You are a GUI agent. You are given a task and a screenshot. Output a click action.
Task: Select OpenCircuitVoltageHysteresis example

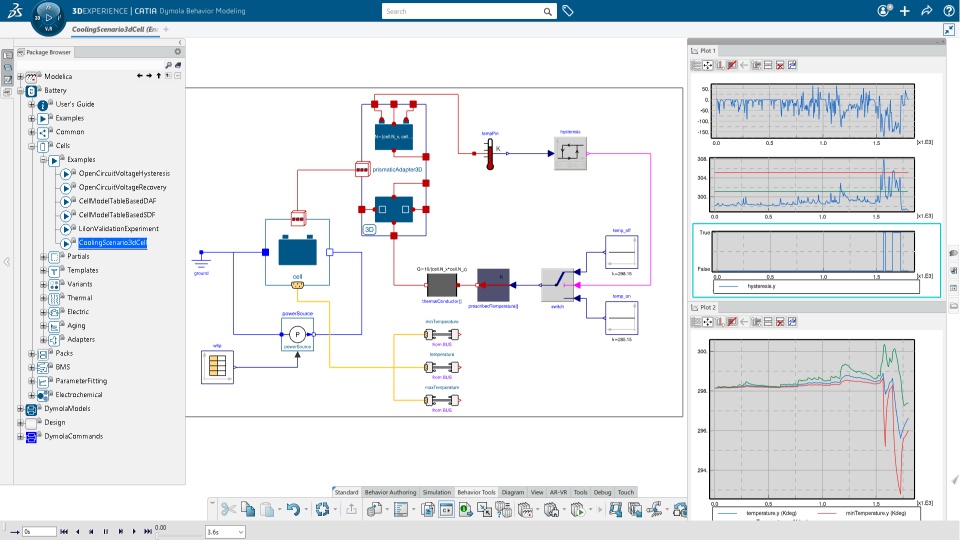click(x=124, y=174)
